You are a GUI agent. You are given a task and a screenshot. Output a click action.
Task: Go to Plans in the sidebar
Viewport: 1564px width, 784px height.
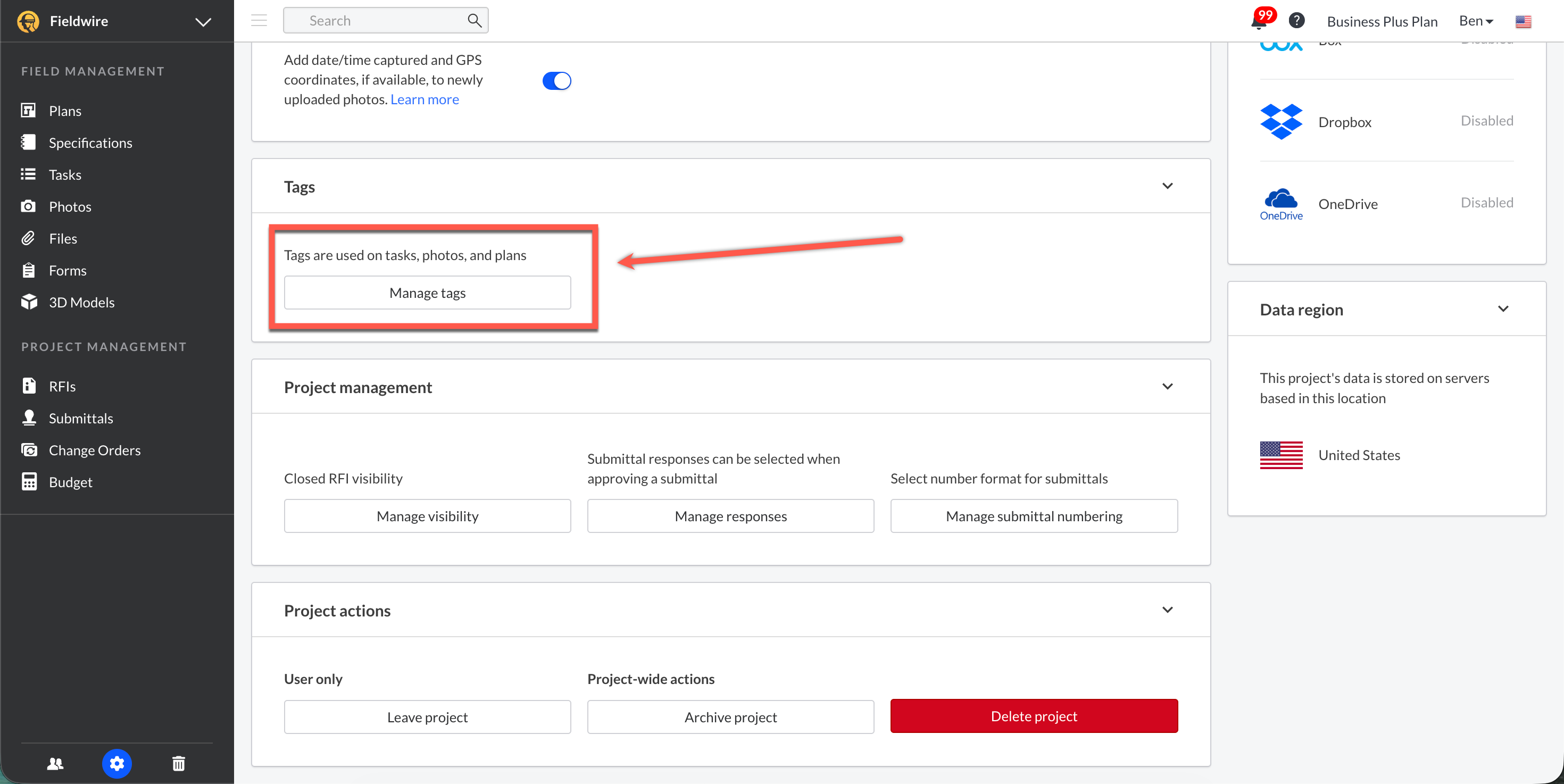pyautogui.click(x=65, y=111)
